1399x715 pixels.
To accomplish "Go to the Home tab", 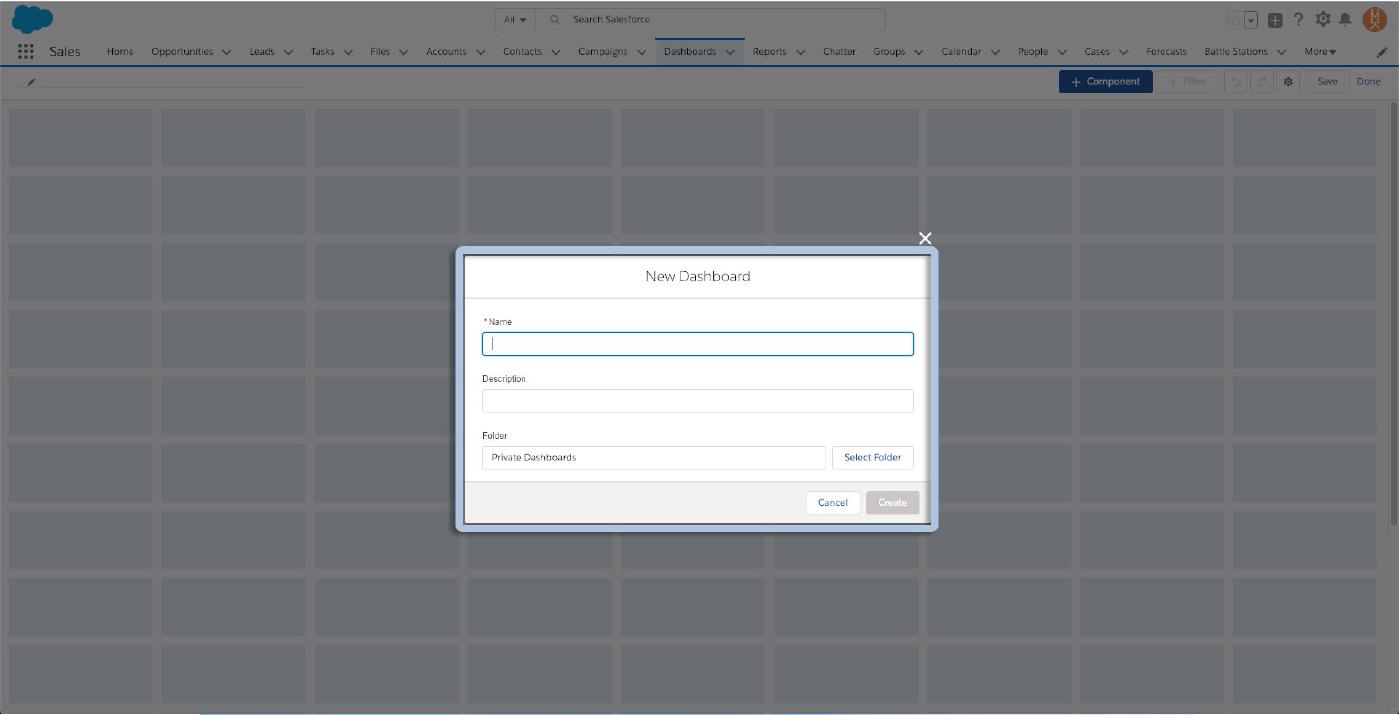I will pos(120,52).
